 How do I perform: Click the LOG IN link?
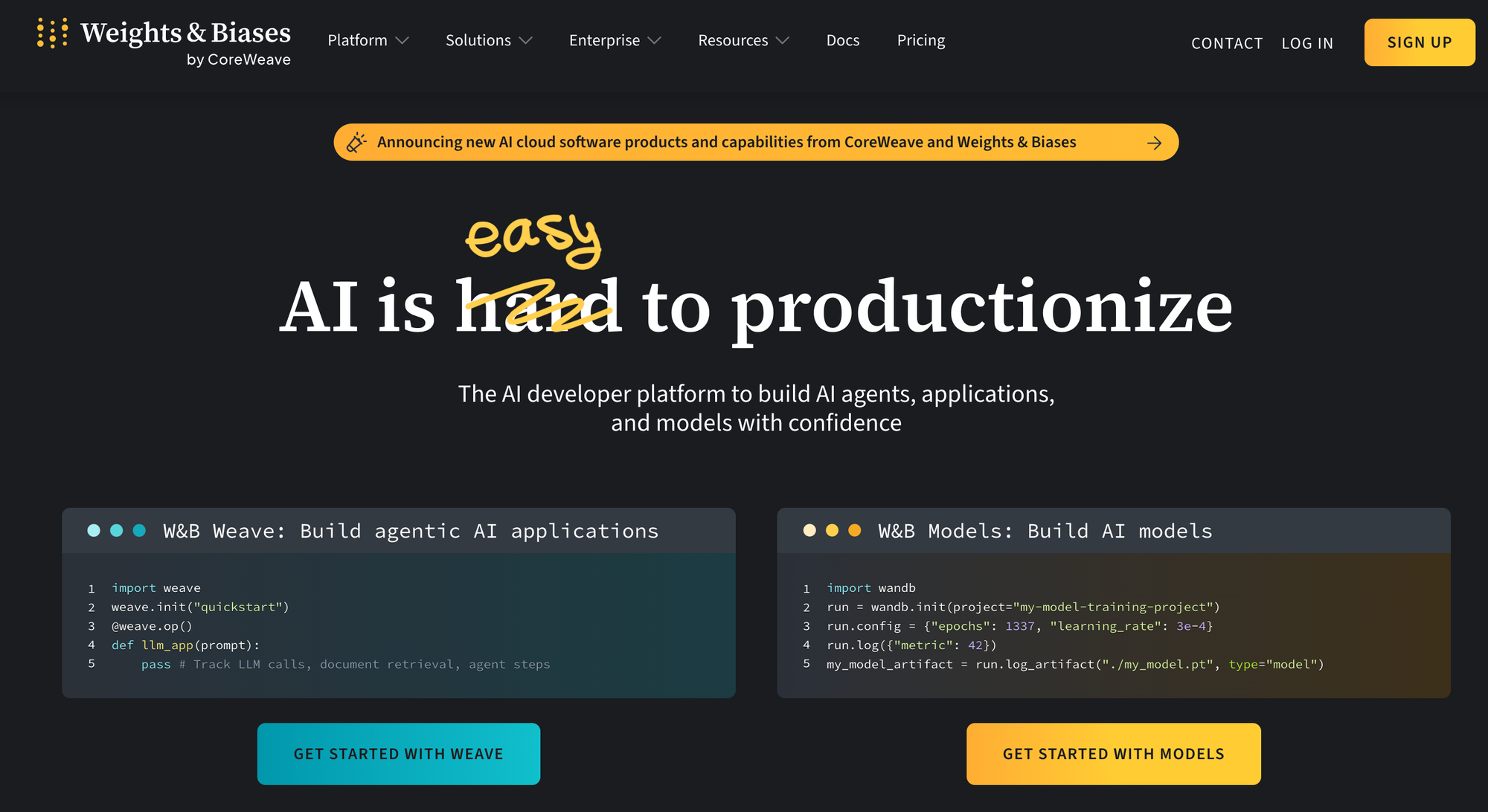[1307, 43]
